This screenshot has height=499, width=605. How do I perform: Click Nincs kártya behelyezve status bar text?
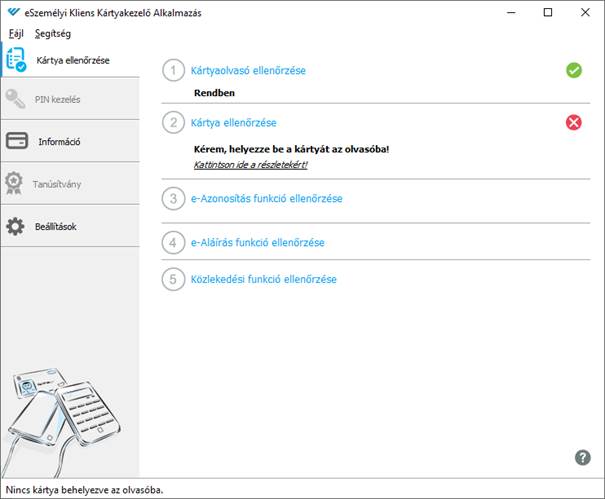(x=84, y=490)
